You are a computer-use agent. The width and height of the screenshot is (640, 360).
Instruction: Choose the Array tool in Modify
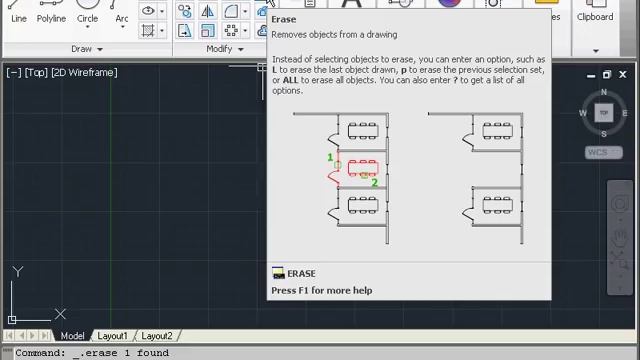pos(231,31)
